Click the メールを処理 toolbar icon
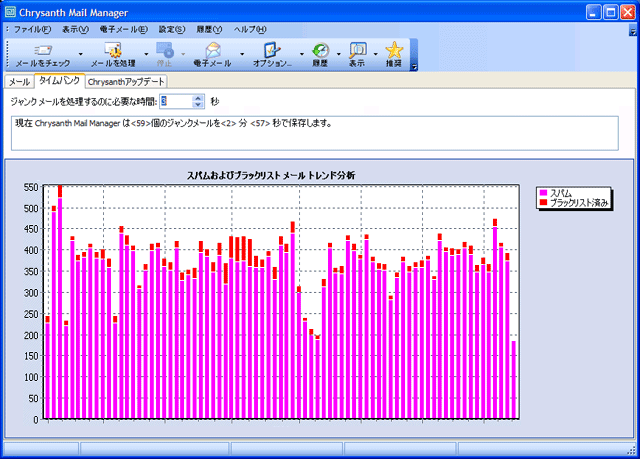The height and width of the screenshot is (459, 640). (x=113, y=50)
